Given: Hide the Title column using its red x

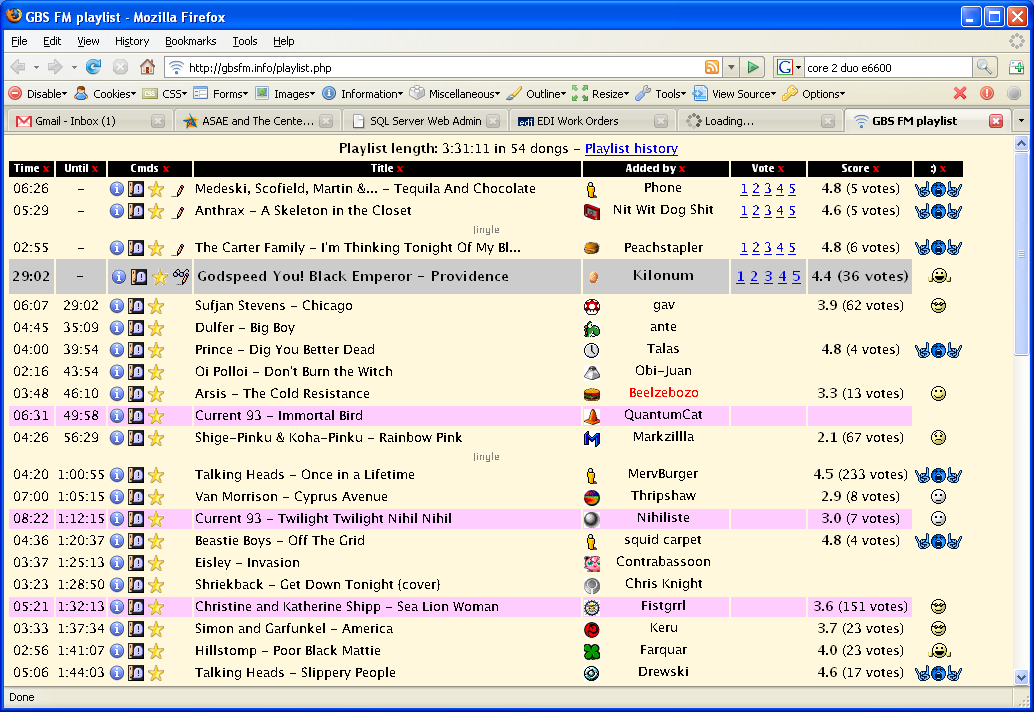Looking at the screenshot, I should [x=400, y=169].
